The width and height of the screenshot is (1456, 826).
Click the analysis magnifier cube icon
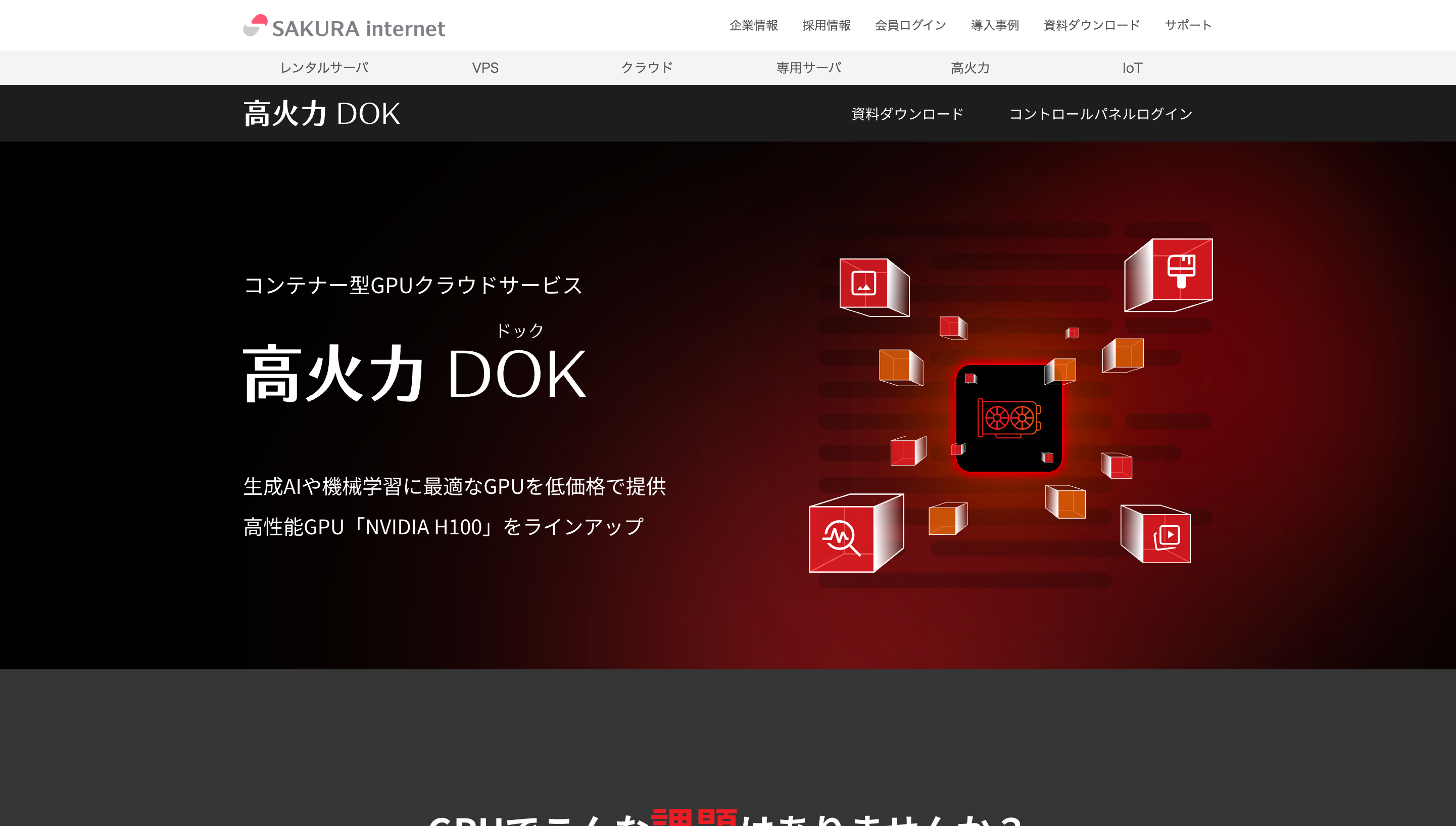click(x=856, y=533)
